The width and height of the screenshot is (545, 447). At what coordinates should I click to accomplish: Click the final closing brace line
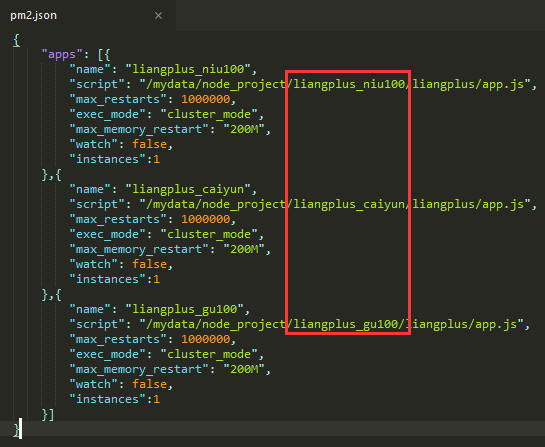[x=16, y=429]
